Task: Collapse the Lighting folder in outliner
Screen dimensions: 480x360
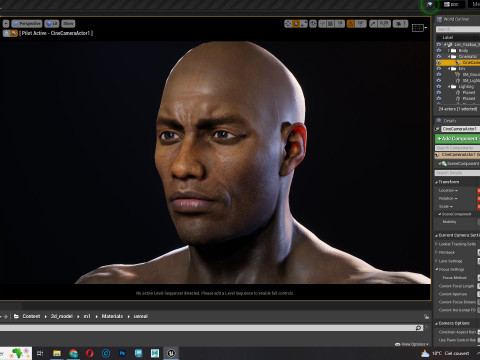Action: click(x=449, y=86)
